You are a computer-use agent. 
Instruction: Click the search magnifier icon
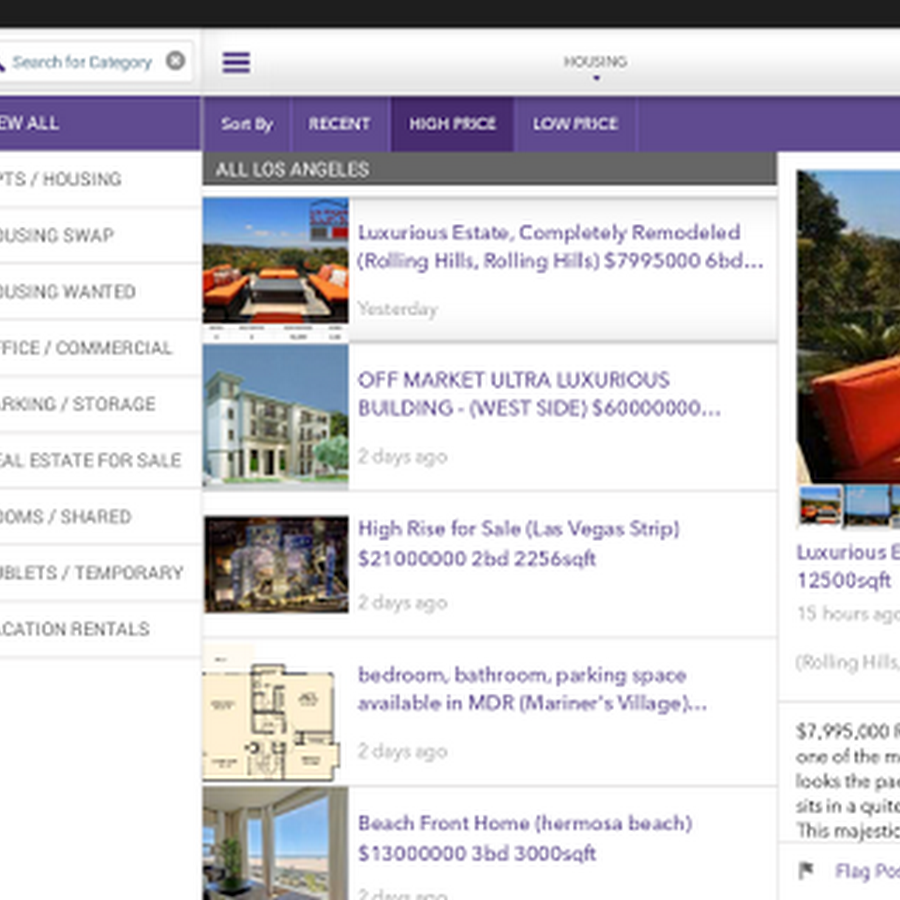(3, 62)
